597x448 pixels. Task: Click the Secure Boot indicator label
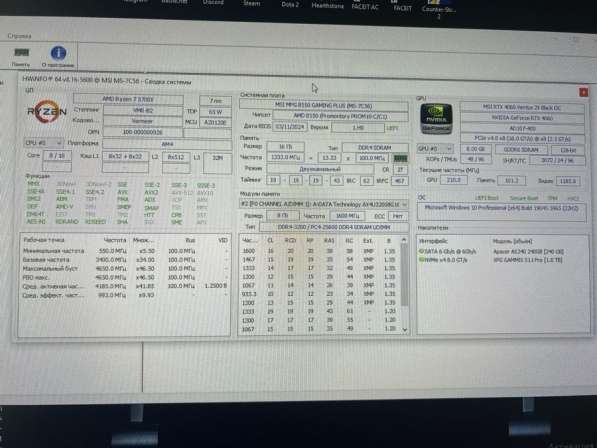coord(524,198)
